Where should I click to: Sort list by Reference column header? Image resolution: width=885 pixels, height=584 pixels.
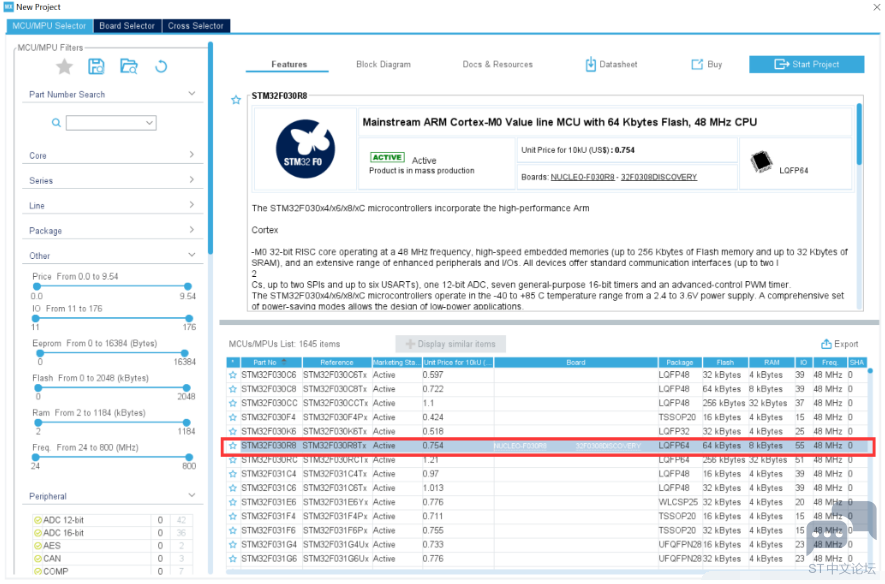pos(337,362)
